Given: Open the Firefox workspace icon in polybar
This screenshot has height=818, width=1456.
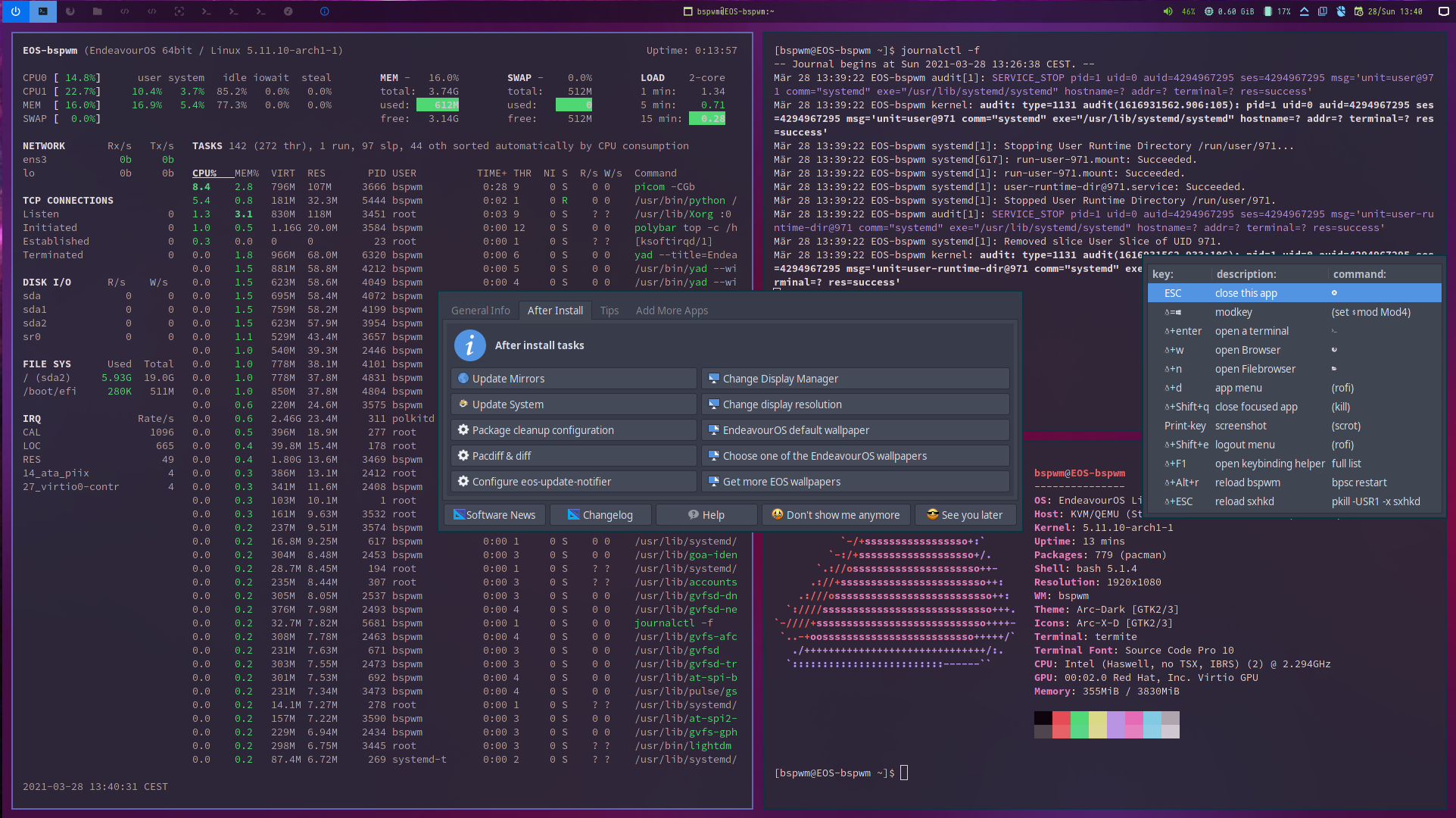Looking at the screenshot, I should pyautogui.click(x=70, y=11).
